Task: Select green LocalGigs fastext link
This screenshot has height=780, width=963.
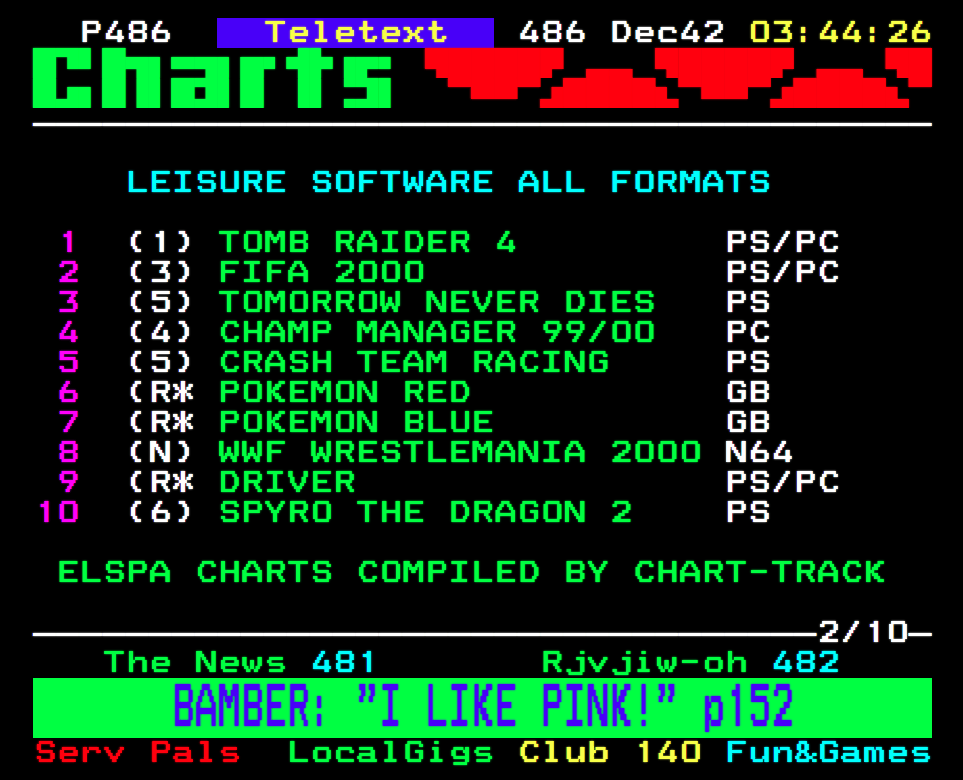Action: (391, 753)
